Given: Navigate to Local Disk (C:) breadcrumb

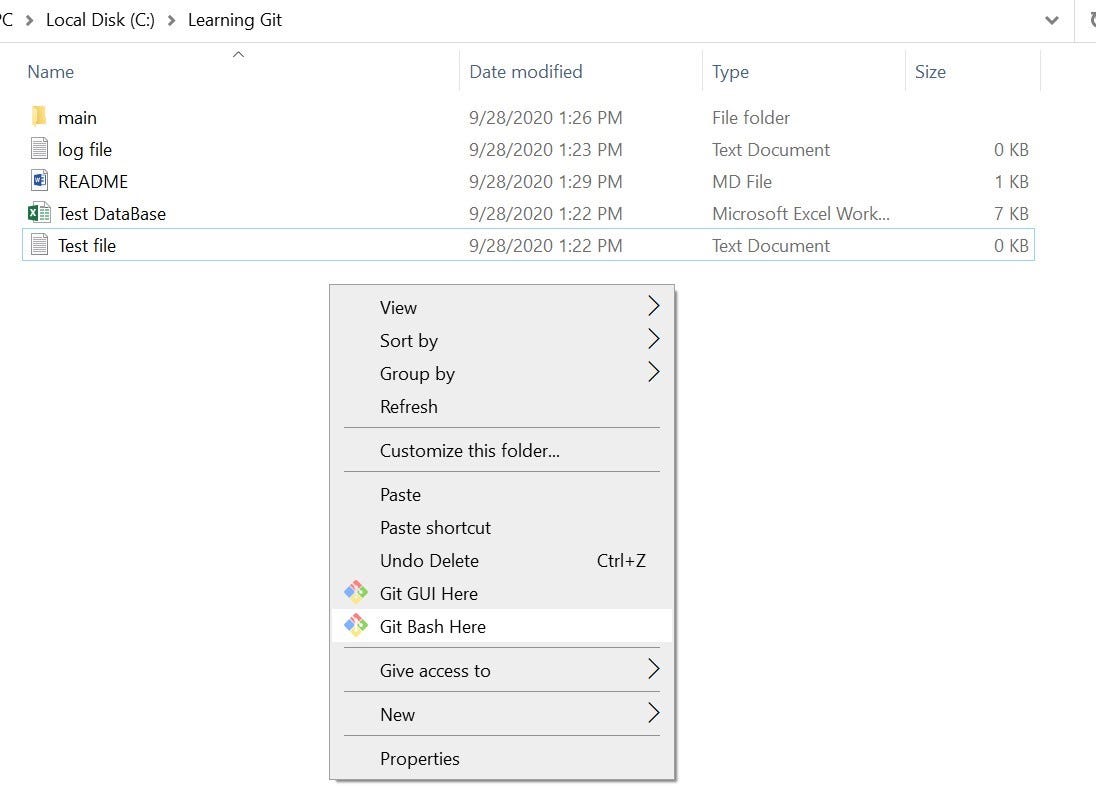Looking at the screenshot, I should pos(100,19).
